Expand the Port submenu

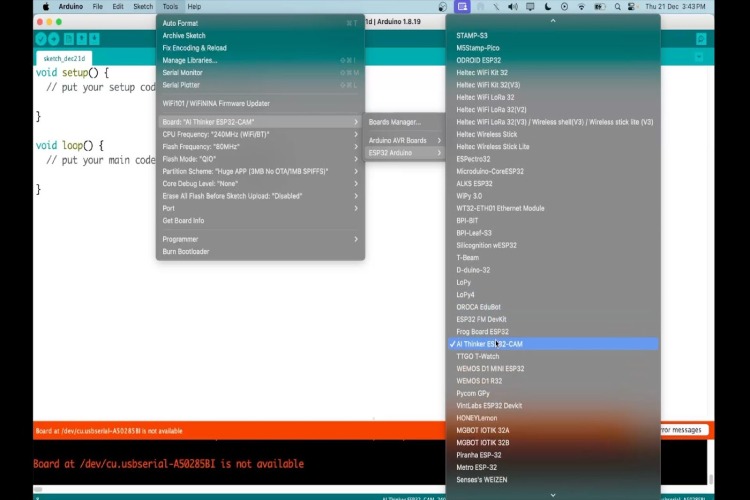coord(260,208)
